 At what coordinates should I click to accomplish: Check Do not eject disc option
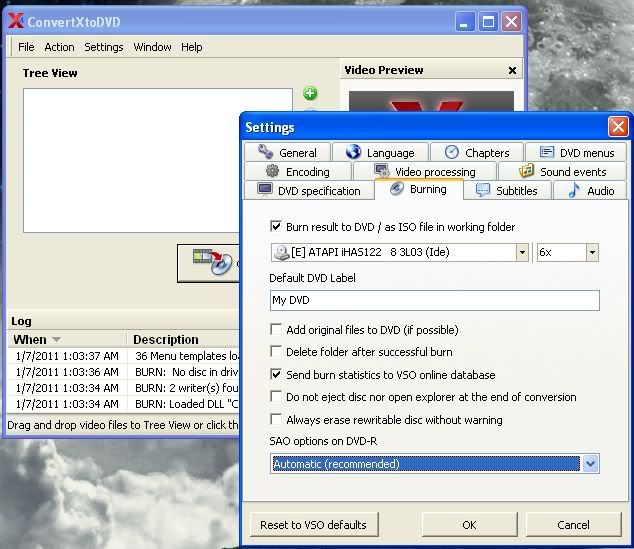(276, 397)
